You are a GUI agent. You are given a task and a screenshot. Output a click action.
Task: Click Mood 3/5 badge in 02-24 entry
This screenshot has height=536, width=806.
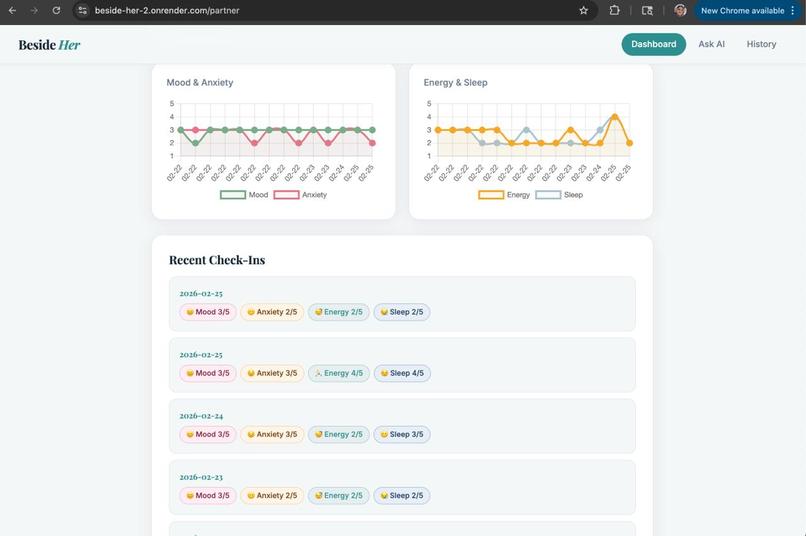coord(208,434)
